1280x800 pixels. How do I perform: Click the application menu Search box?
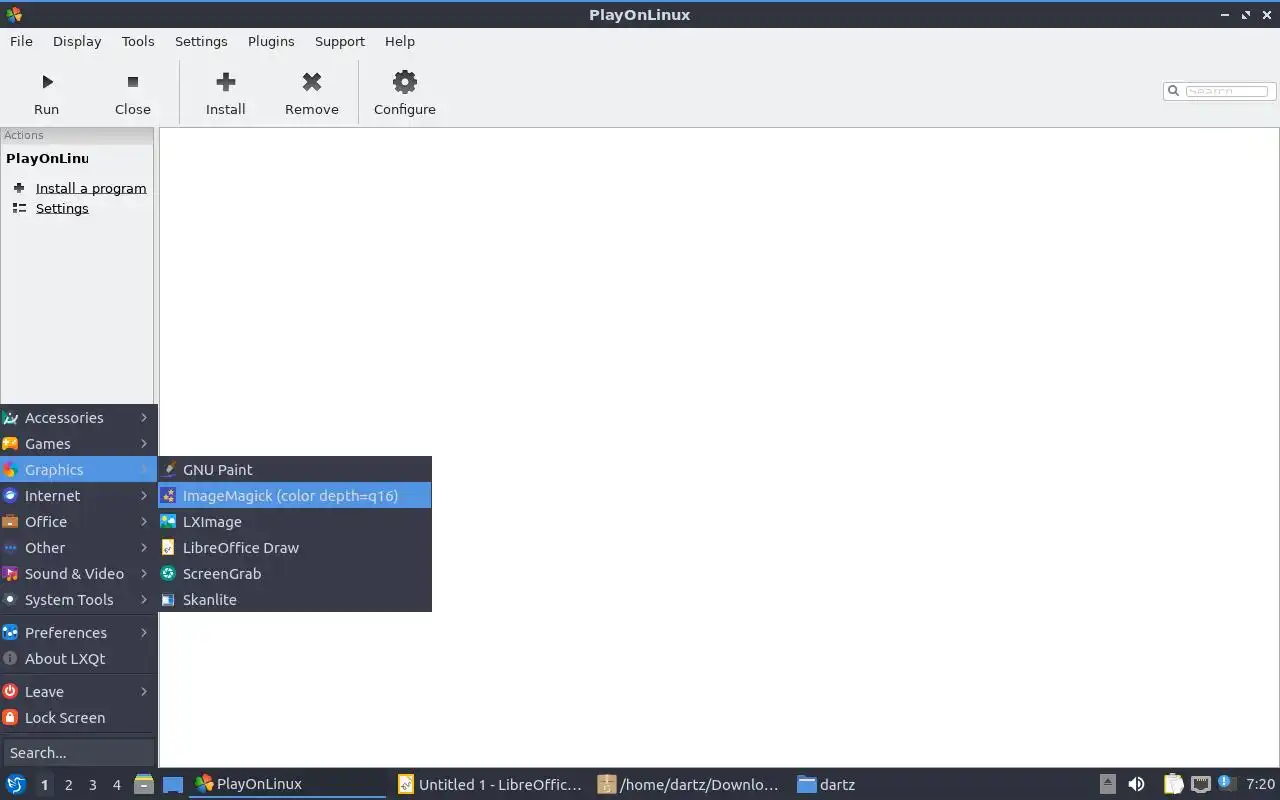point(79,752)
